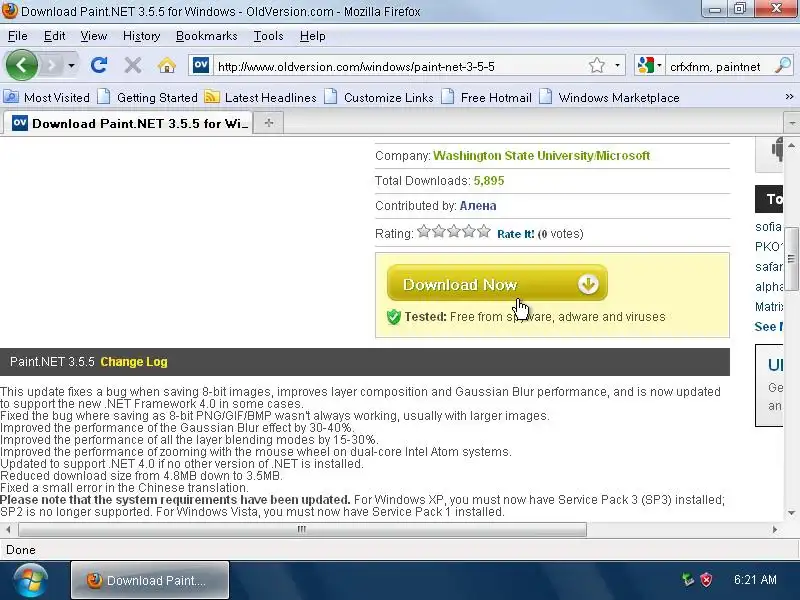Open the Windows Marketplace bookmark

click(x=610, y=97)
